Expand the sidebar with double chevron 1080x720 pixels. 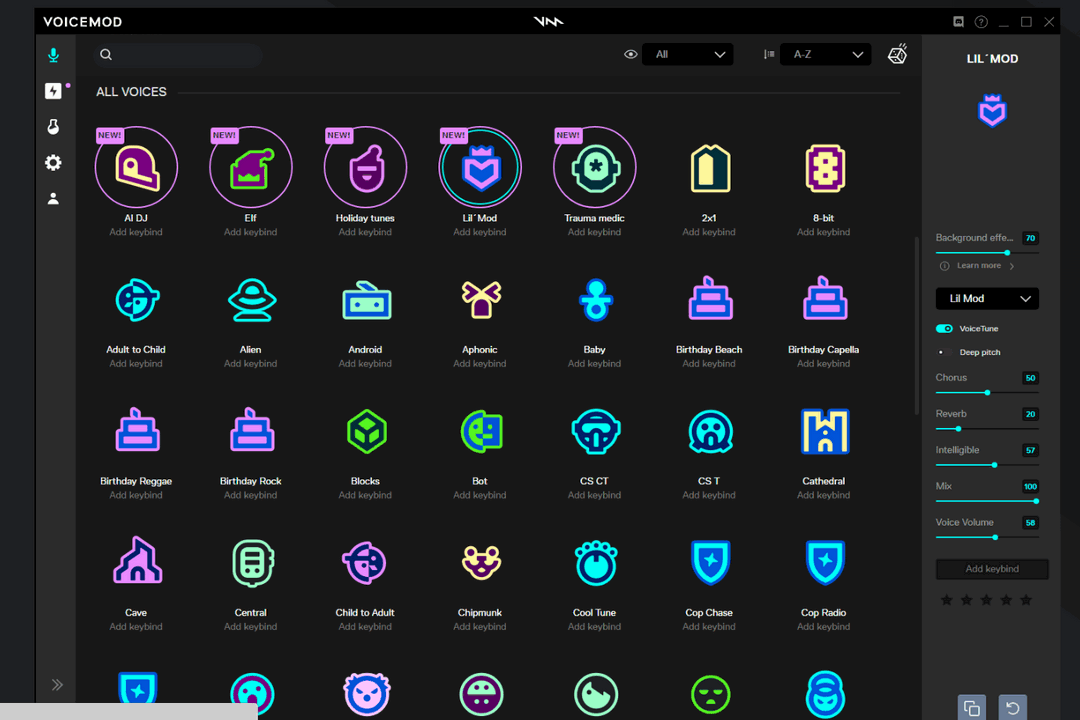coord(57,685)
